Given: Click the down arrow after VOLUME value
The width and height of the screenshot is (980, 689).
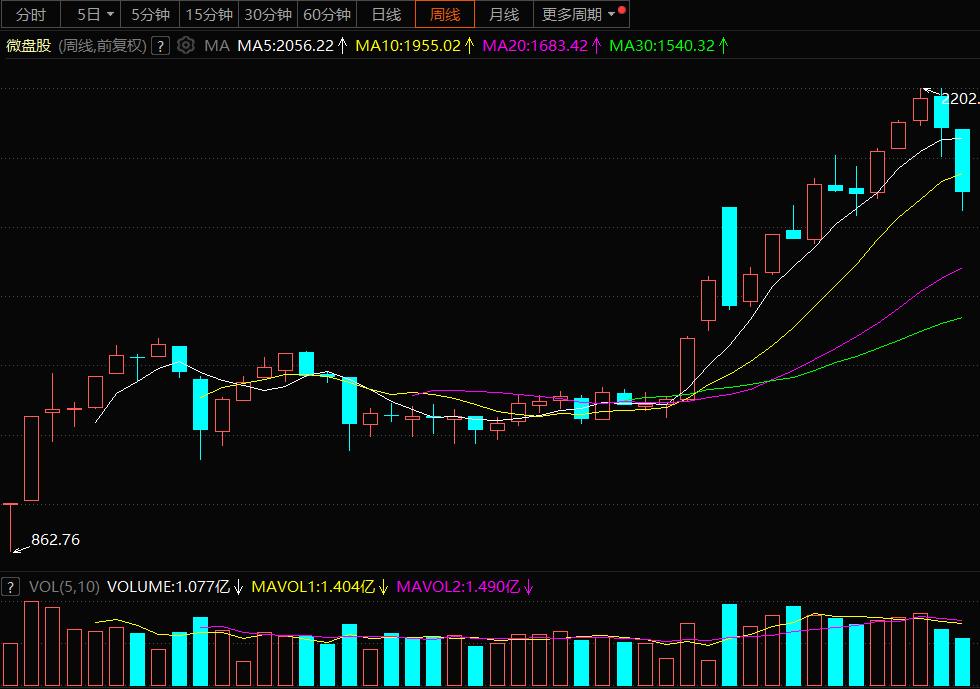Looking at the screenshot, I should point(238,587).
